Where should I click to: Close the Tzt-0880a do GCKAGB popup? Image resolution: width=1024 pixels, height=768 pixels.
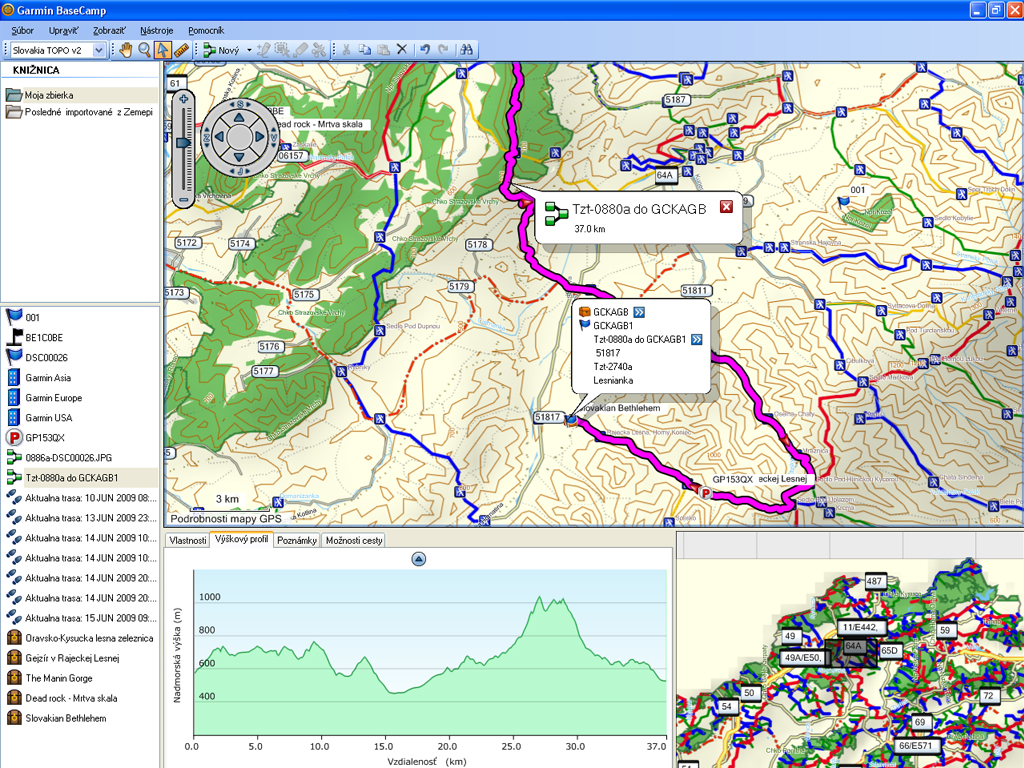click(726, 207)
